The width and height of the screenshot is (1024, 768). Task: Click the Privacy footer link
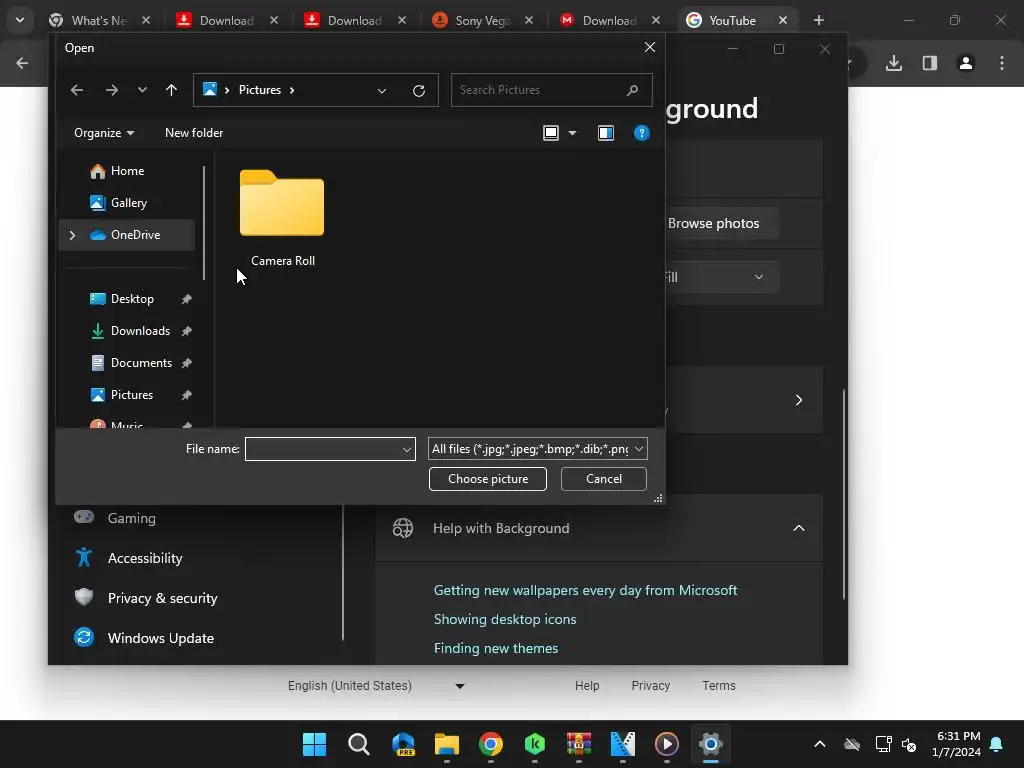pyautogui.click(x=650, y=686)
